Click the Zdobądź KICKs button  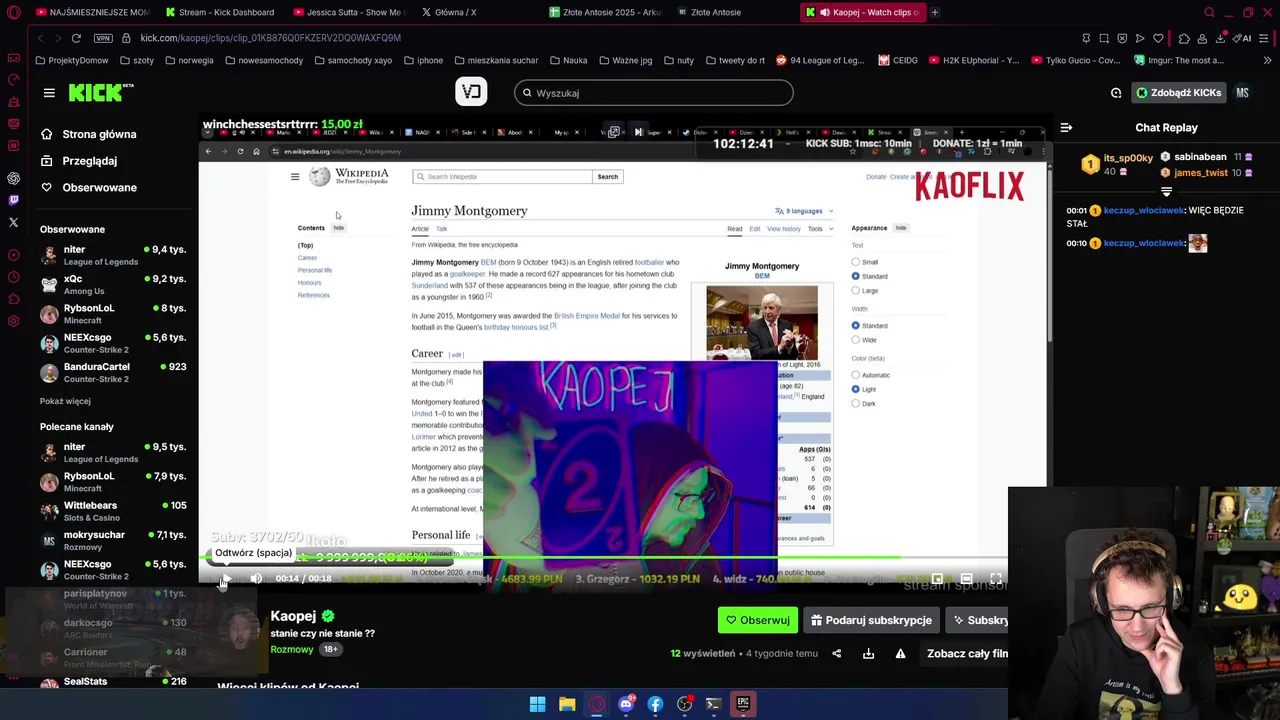1179,93
